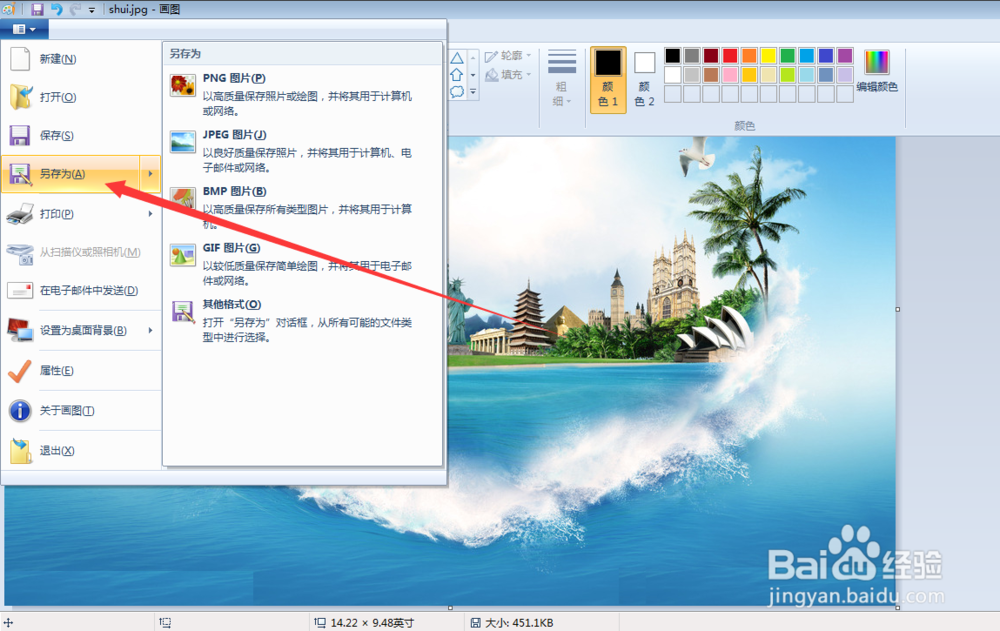Expand the shapes gallery with the double arrow
The image size is (1000, 631).
coord(473,92)
